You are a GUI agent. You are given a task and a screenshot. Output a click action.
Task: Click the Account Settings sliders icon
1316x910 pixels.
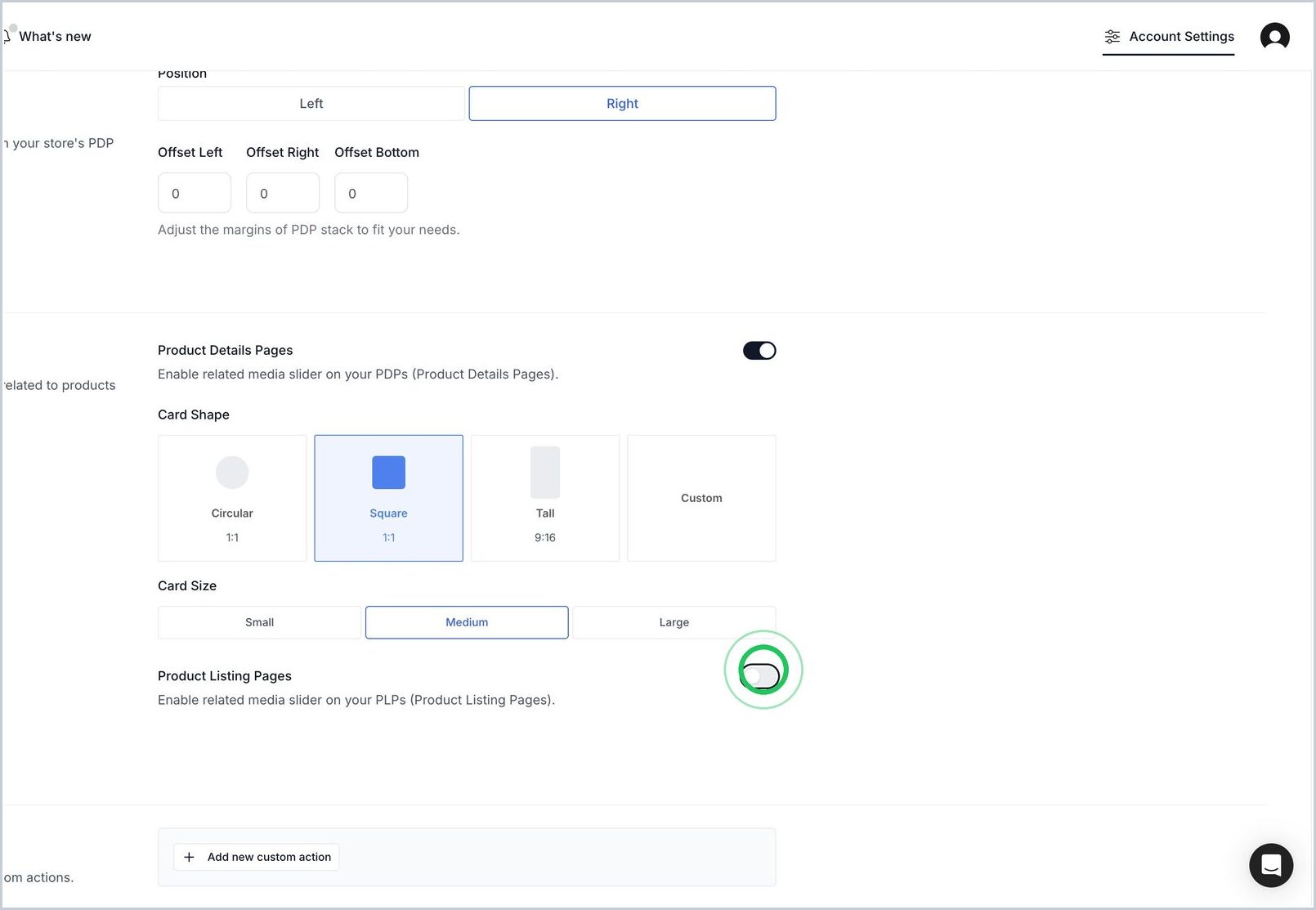pyautogui.click(x=1112, y=37)
